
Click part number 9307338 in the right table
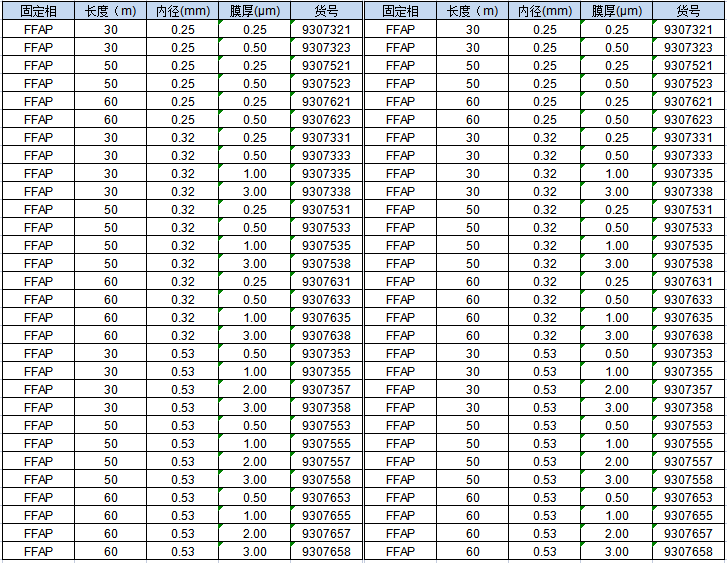point(689,192)
